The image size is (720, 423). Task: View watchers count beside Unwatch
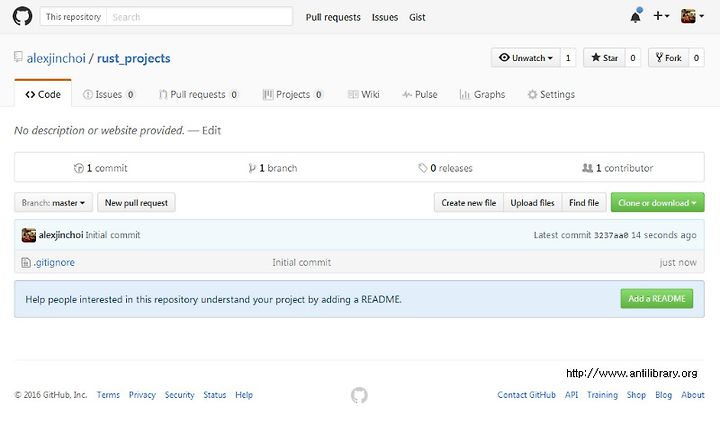(568, 58)
